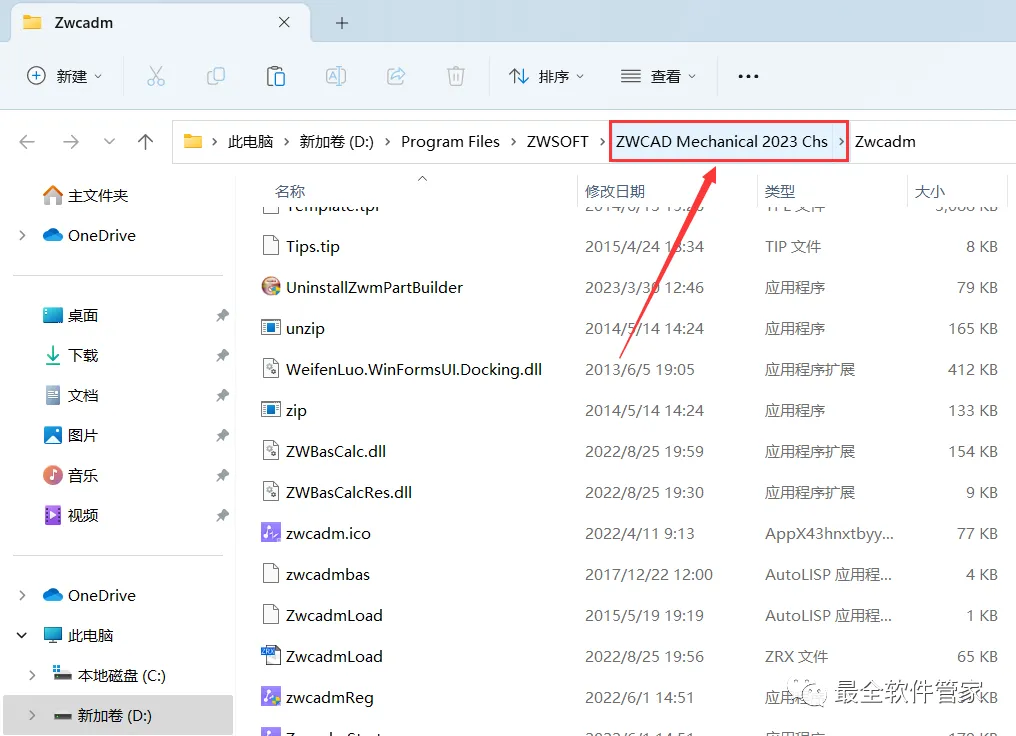This screenshot has height=736, width=1016.
Task: Click the Cut scissors icon
Action: click(156, 76)
